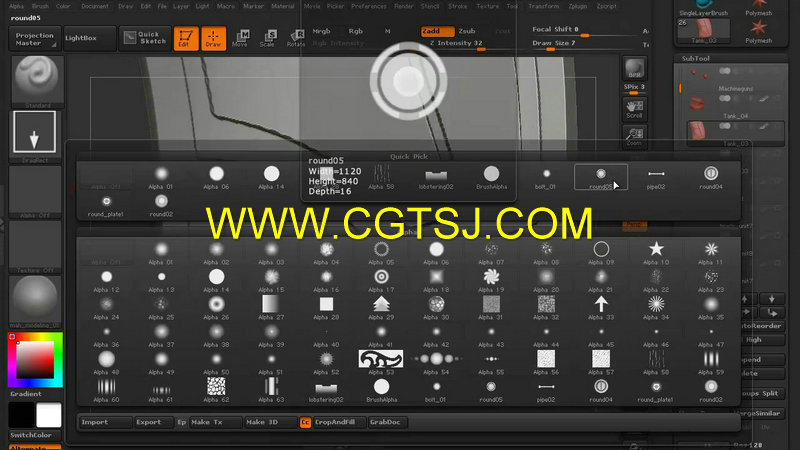Open the Alpha menu
Image resolution: width=800 pixels, height=450 pixels.
(x=16, y=6)
